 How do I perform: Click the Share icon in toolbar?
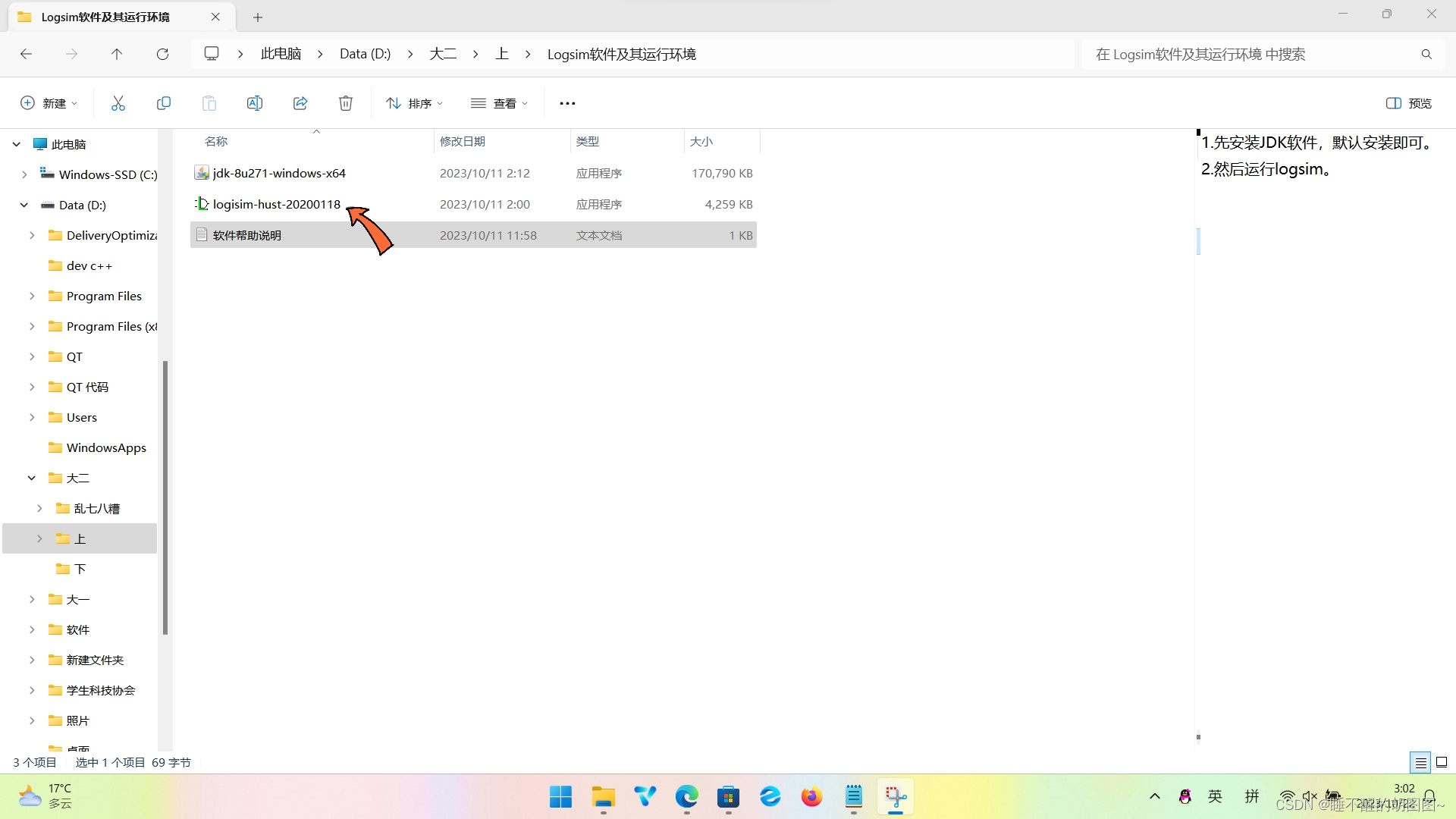[x=300, y=103]
